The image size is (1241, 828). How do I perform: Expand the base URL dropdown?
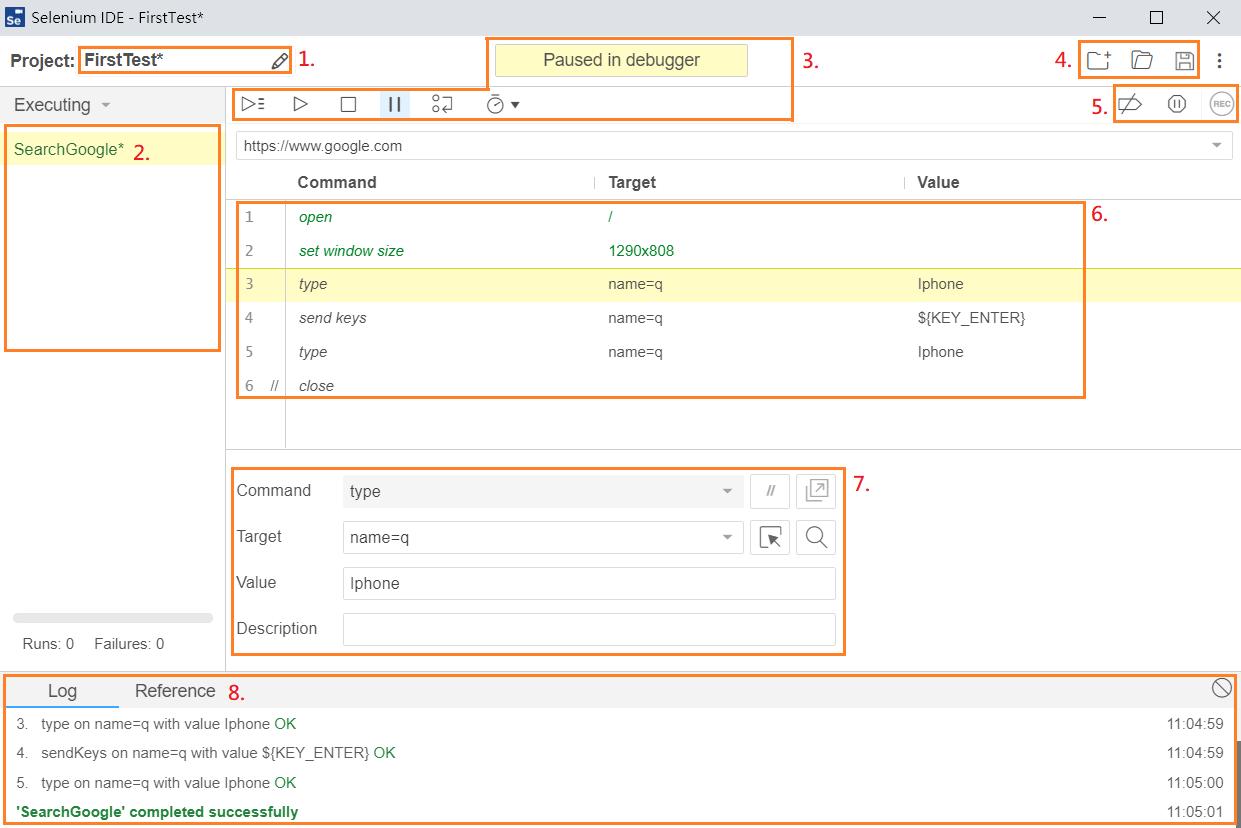tap(1216, 146)
